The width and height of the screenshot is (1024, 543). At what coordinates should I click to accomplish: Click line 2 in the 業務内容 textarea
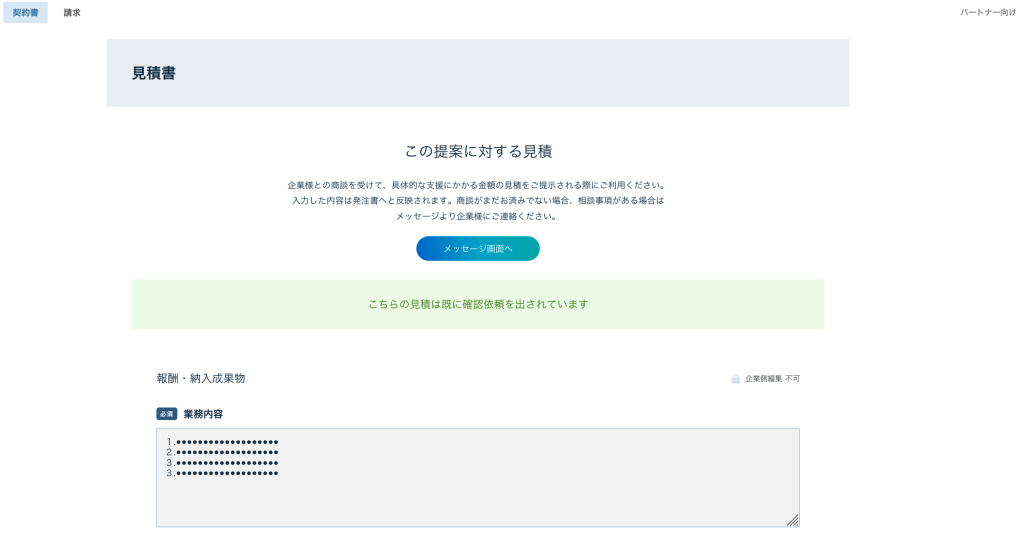pyautogui.click(x=223, y=452)
